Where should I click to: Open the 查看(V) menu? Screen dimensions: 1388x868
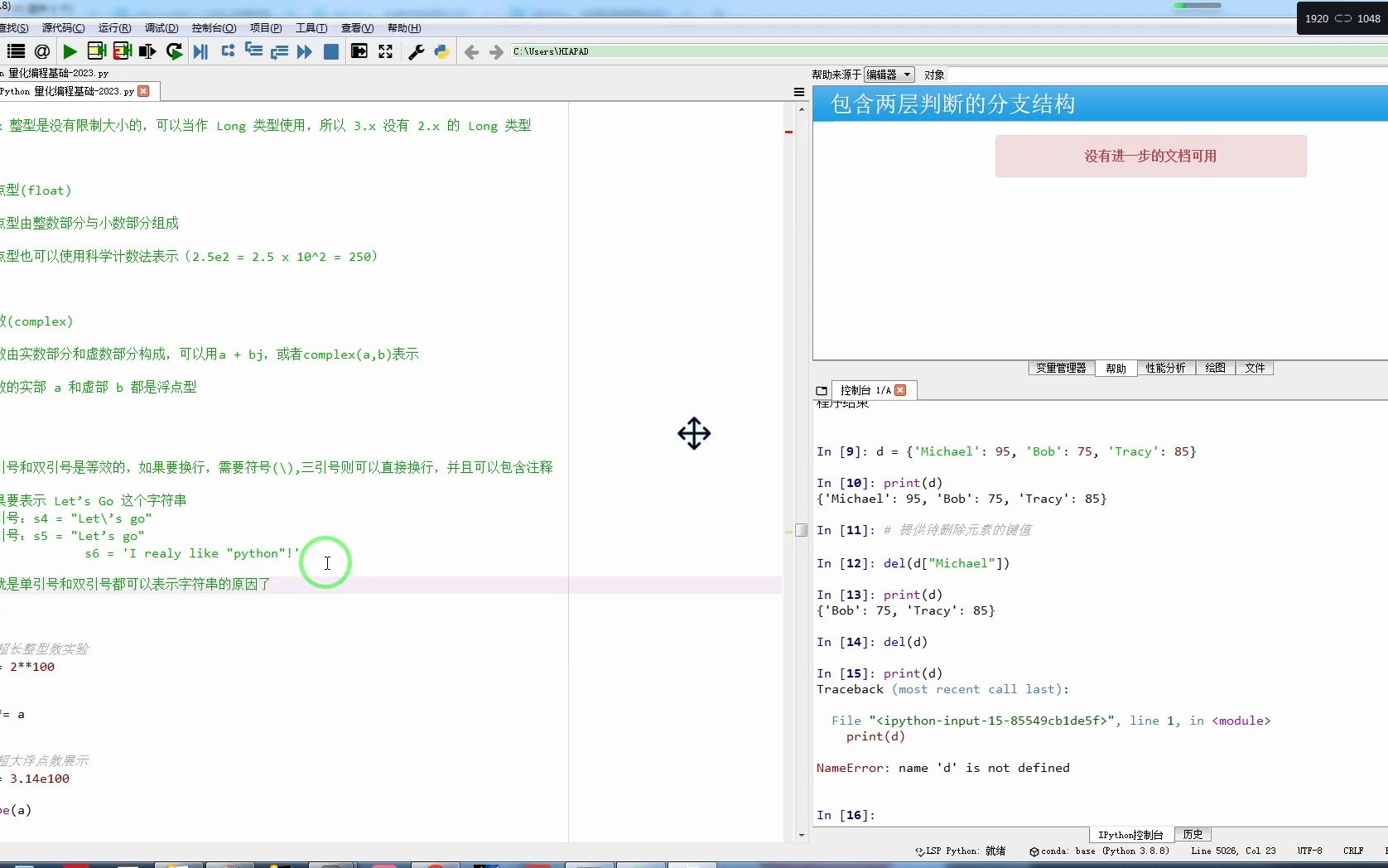pyautogui.click(x=357, y=28)
